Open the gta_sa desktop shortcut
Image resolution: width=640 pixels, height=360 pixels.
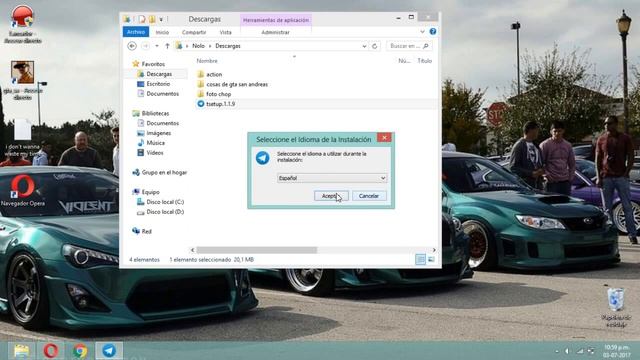[22, 80]
